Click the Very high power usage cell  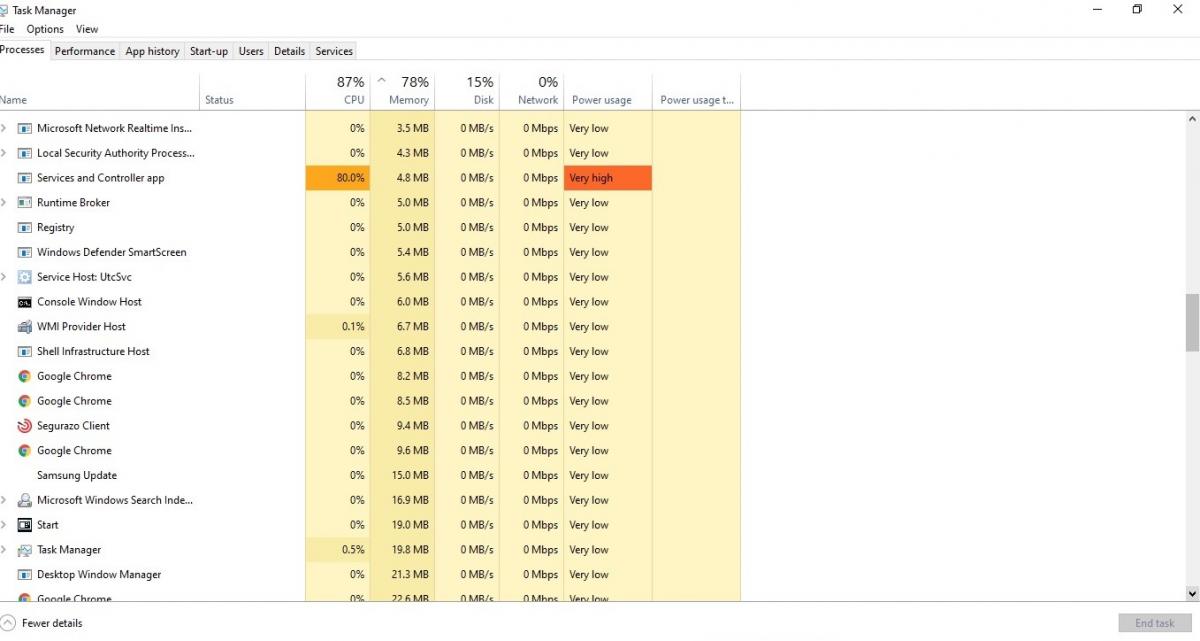[608, 178]
